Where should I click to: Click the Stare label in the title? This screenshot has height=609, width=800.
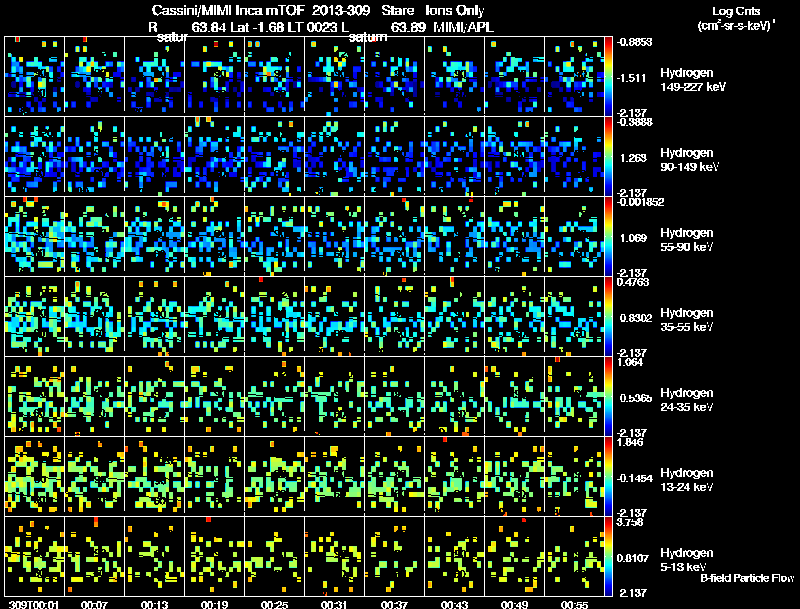[x=397, y=11]
